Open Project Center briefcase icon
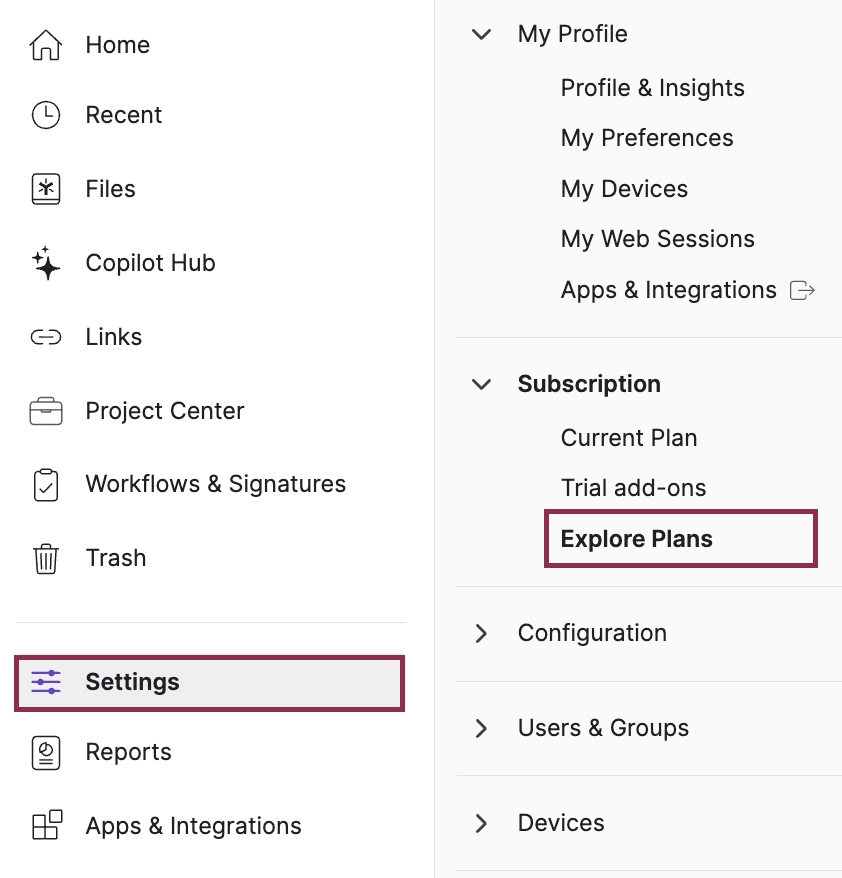Screen dimensions: 842x878 click(x=46, y=411)
